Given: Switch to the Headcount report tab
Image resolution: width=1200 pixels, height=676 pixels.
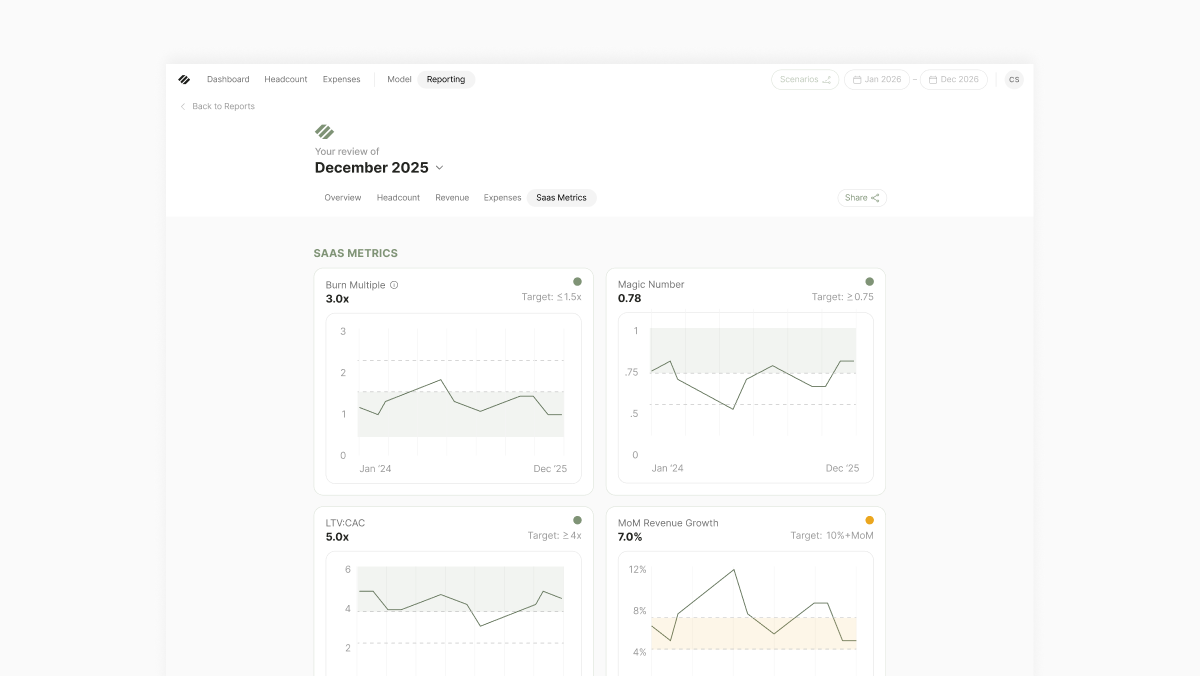Looking at the screenshot, I should pyautogui.click(x=398, y=198).
